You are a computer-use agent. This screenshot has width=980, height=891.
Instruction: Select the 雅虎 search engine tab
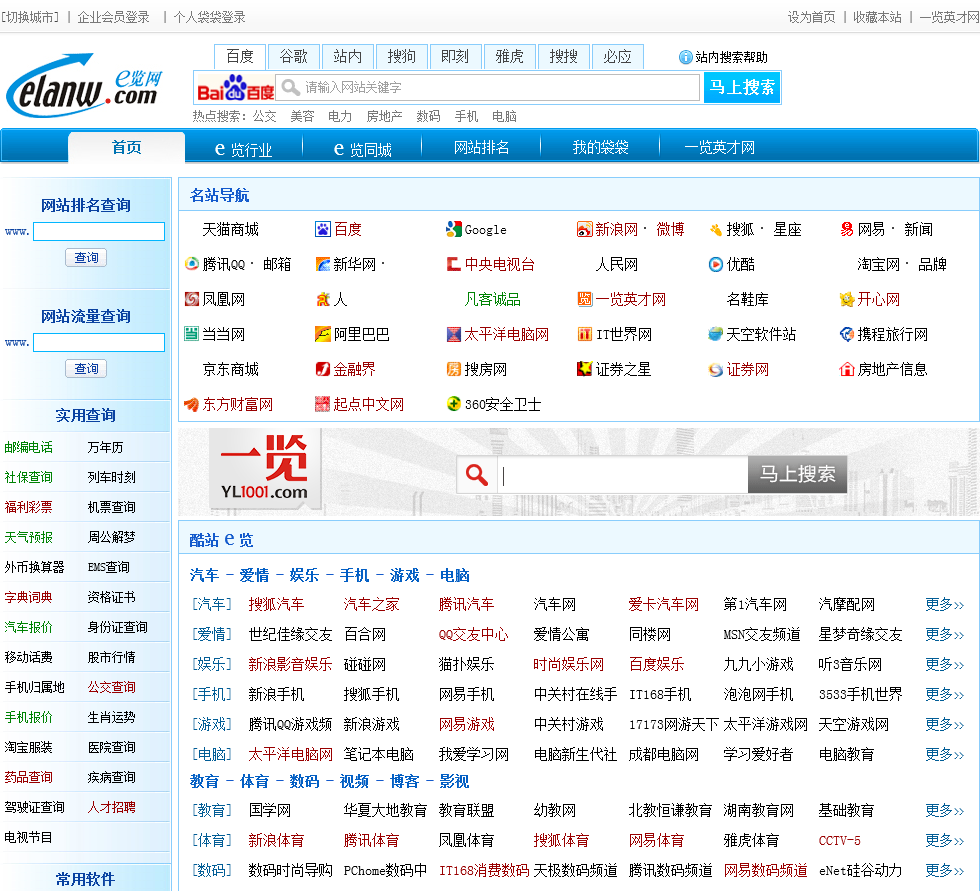509,56
